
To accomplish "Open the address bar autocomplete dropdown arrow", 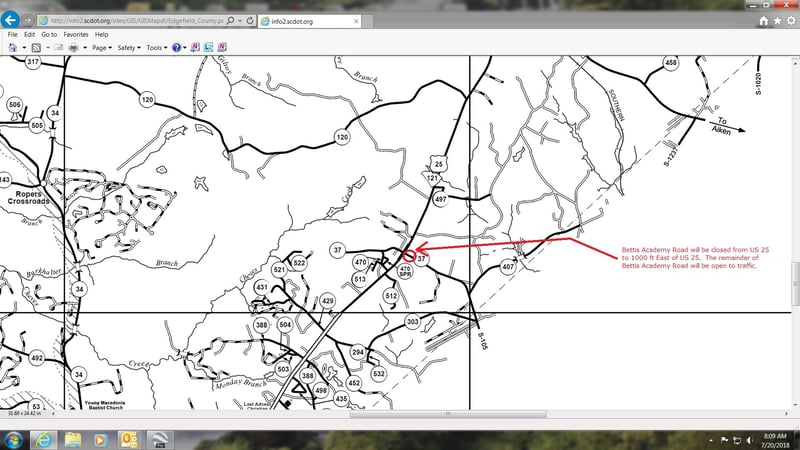I will pos(240,21).
